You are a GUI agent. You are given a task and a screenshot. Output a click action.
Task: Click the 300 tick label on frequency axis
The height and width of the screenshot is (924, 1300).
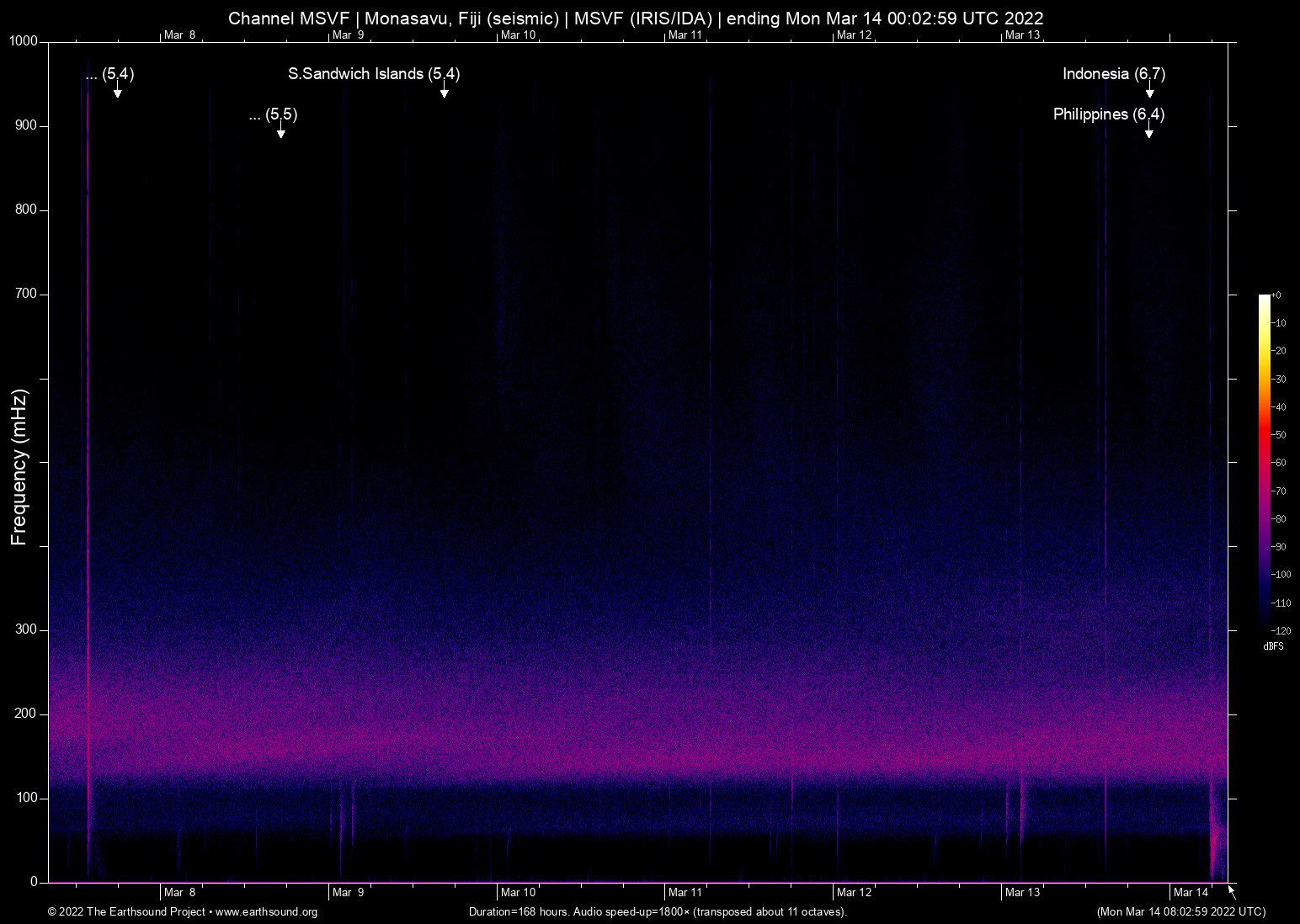26,629
